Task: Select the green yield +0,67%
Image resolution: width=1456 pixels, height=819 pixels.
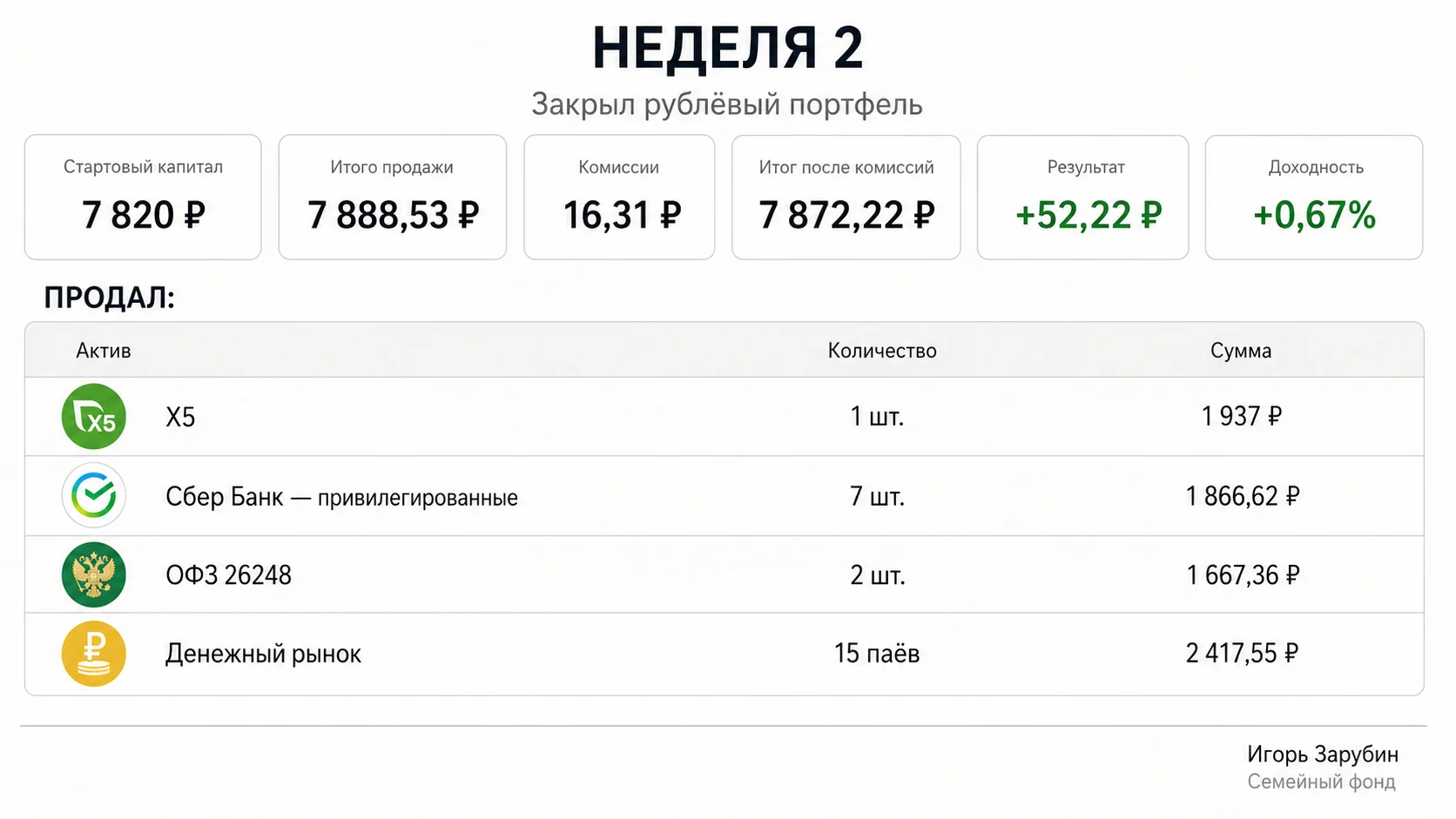Action: pos(1314,215)
